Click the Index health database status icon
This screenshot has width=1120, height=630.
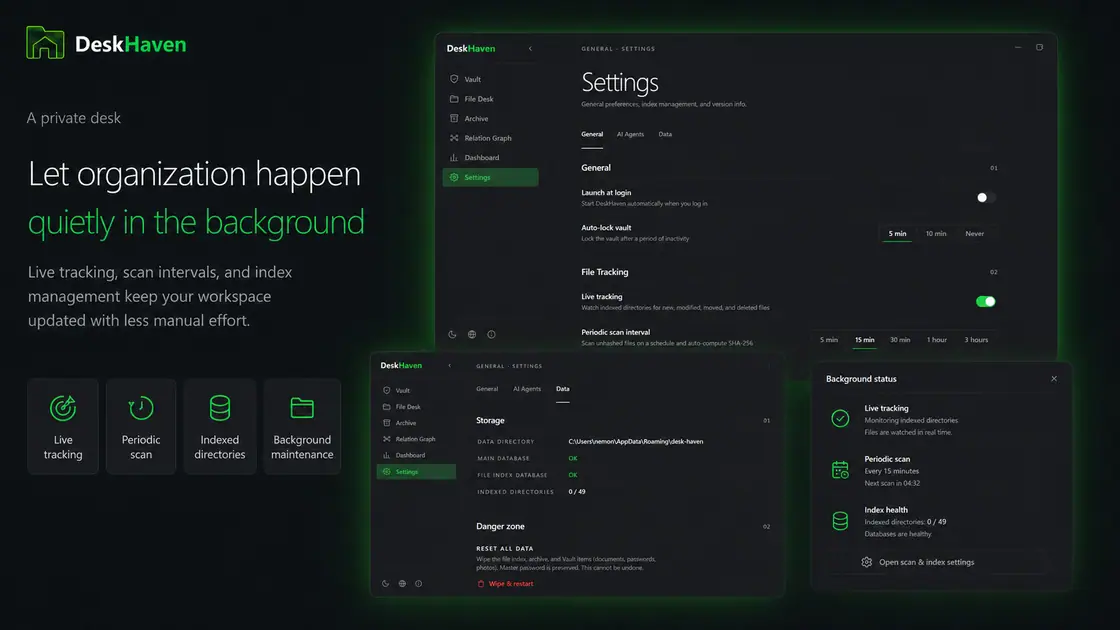(840, 521)
